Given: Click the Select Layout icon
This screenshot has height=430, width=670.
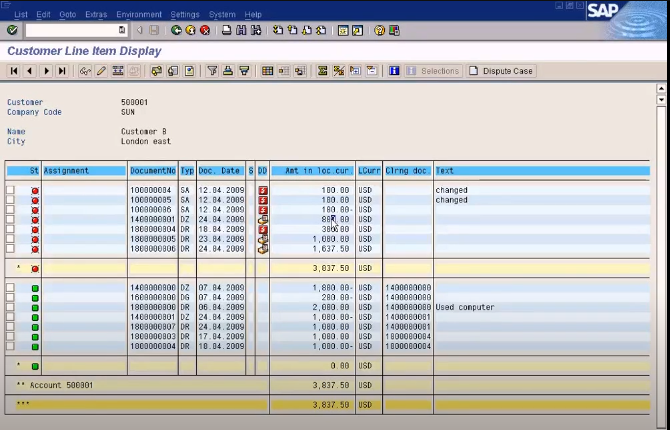Looking at the screenshot, I should coord(284,71).
